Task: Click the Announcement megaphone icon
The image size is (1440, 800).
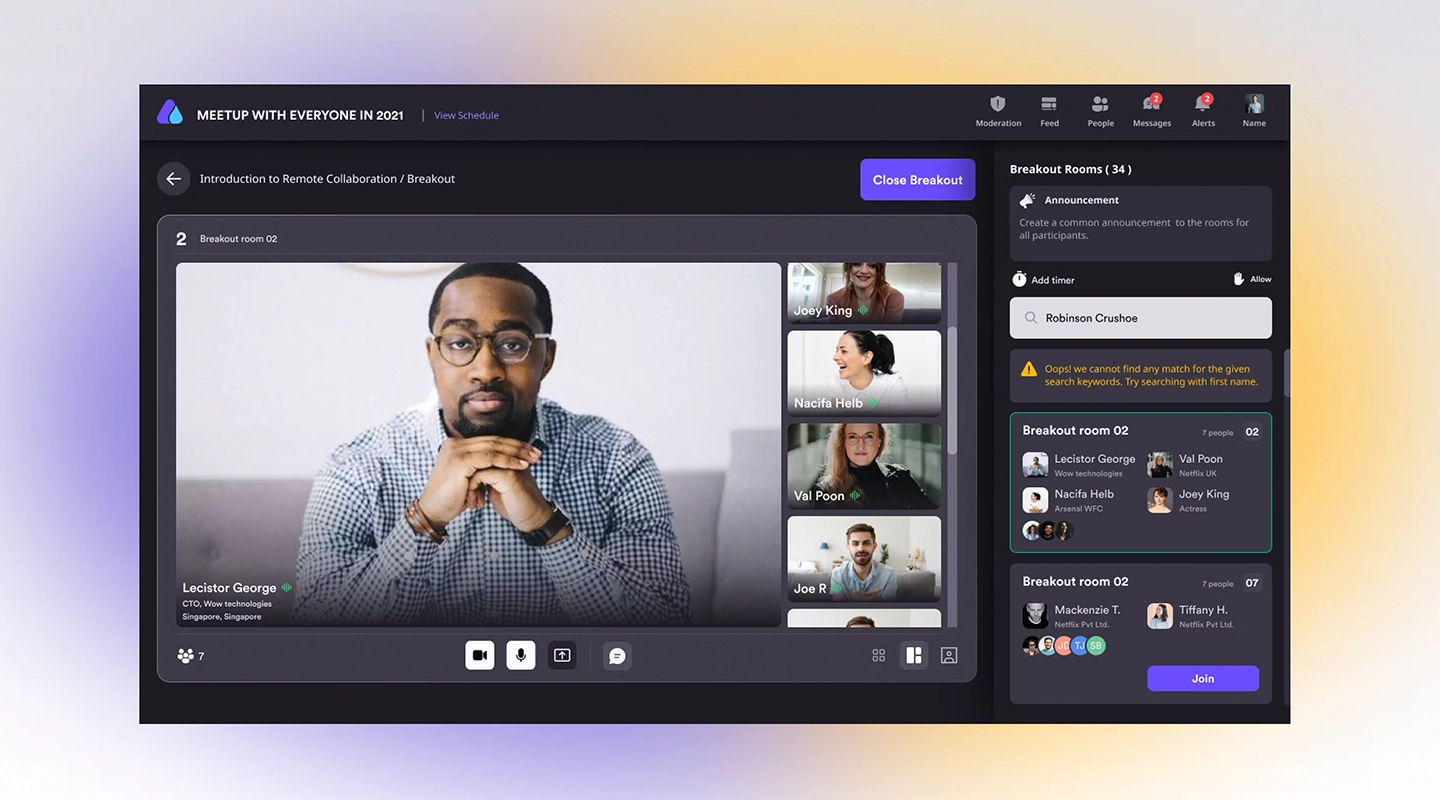Action: pos(1027,199)
